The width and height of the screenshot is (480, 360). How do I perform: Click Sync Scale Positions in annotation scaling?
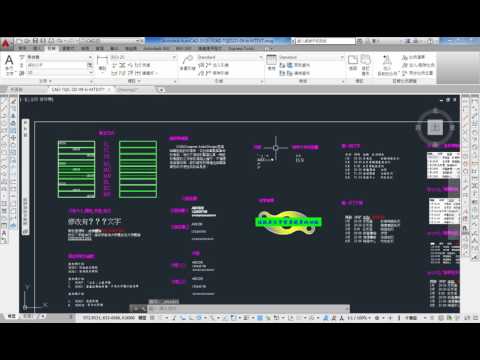tap(418, 73)
